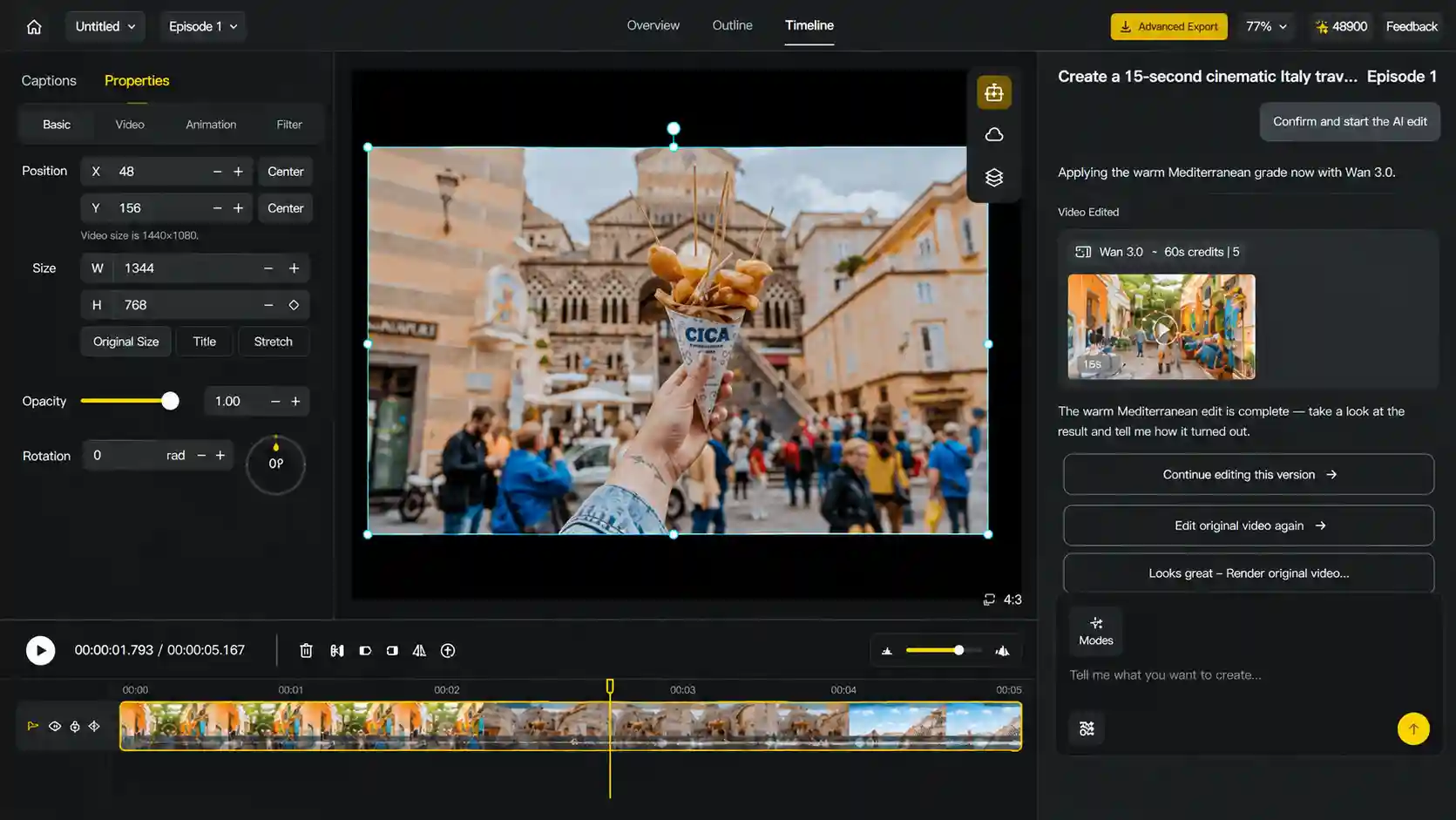This screenshot has height=820, width=1456.
Task: Toggle the track keyframe diamond icon
Action: coord(94,726)
